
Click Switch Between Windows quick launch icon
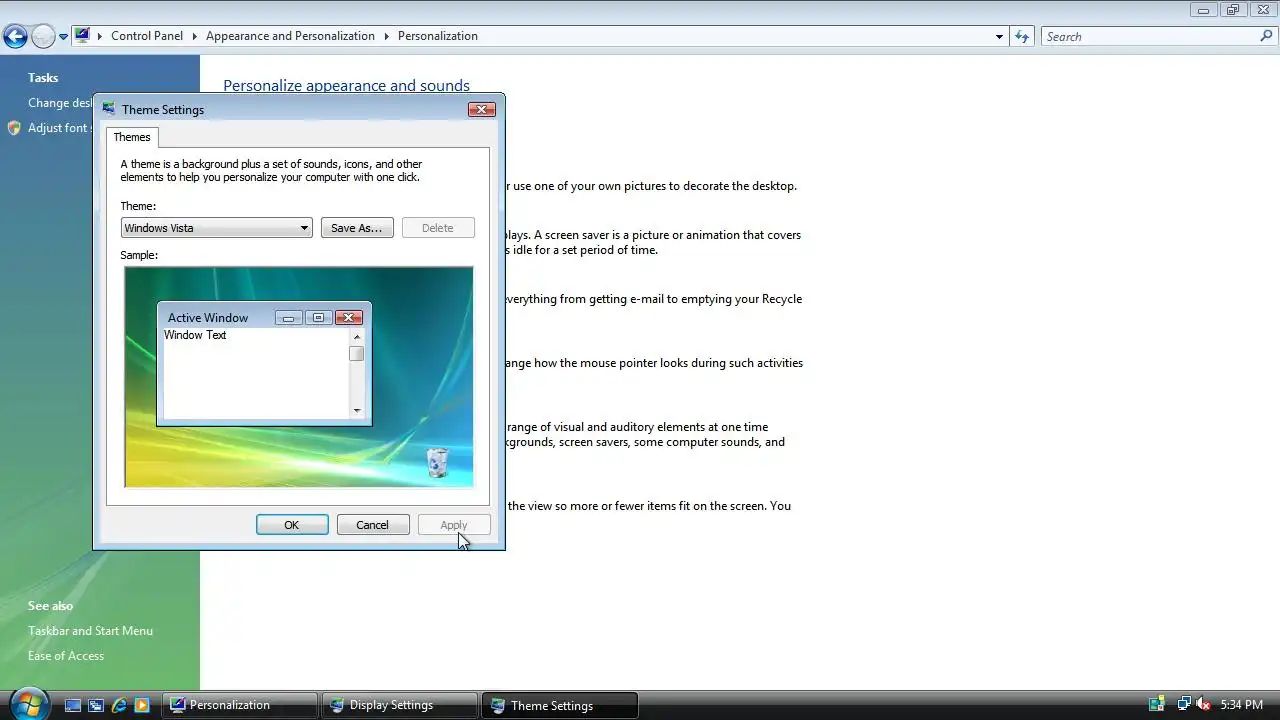(x=96, y=705)
